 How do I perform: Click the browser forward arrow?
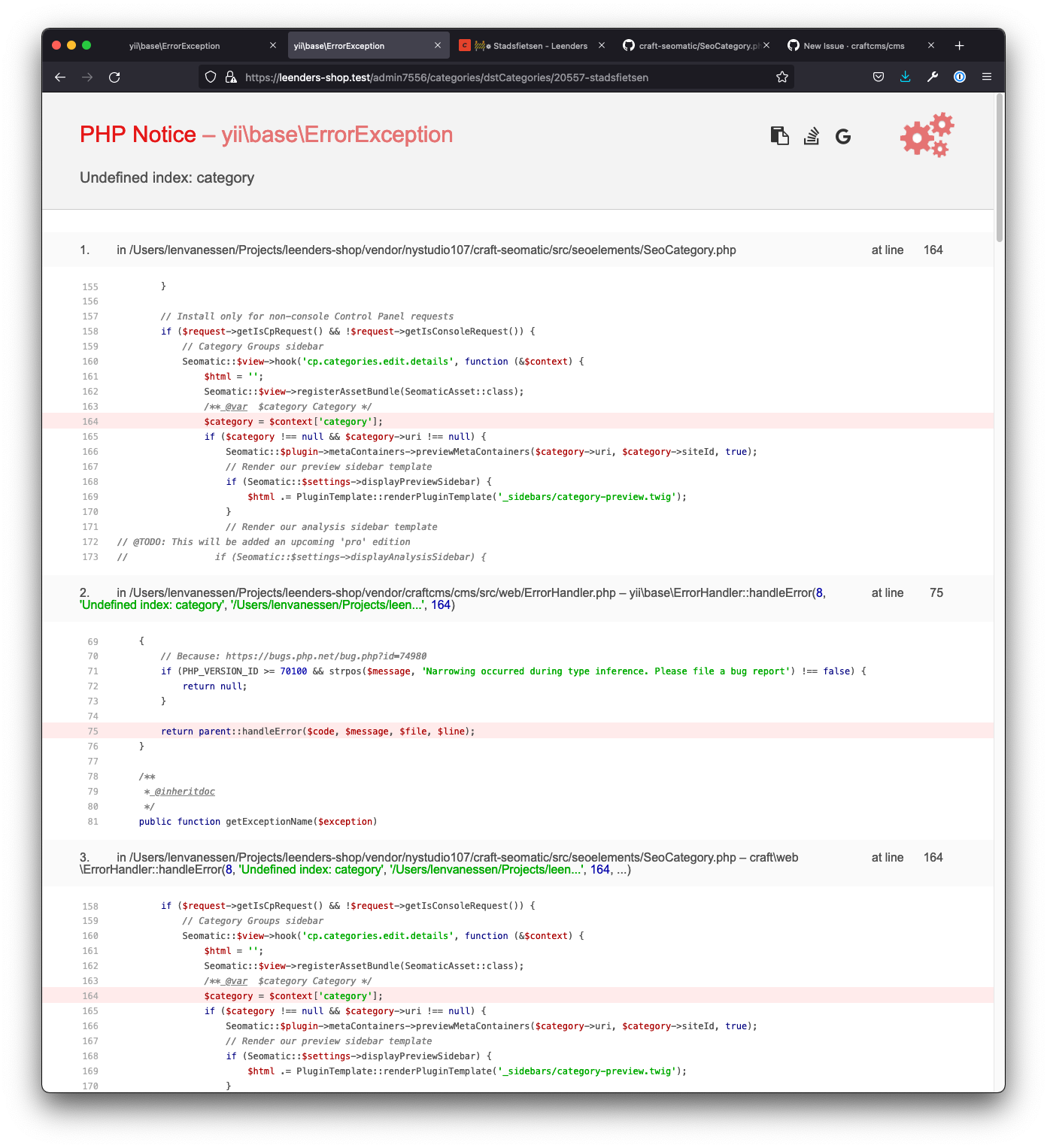87,77
